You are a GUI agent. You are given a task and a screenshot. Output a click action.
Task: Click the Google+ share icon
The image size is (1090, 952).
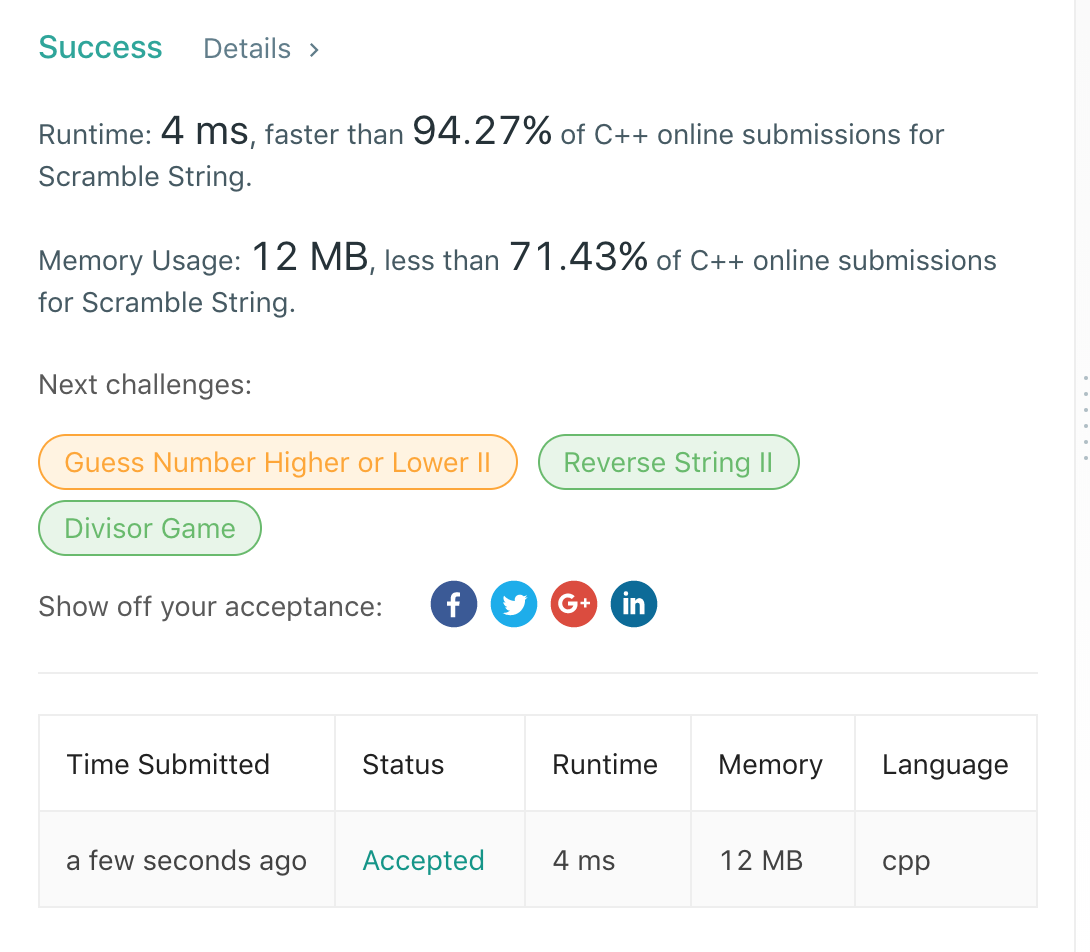(574, 605)
